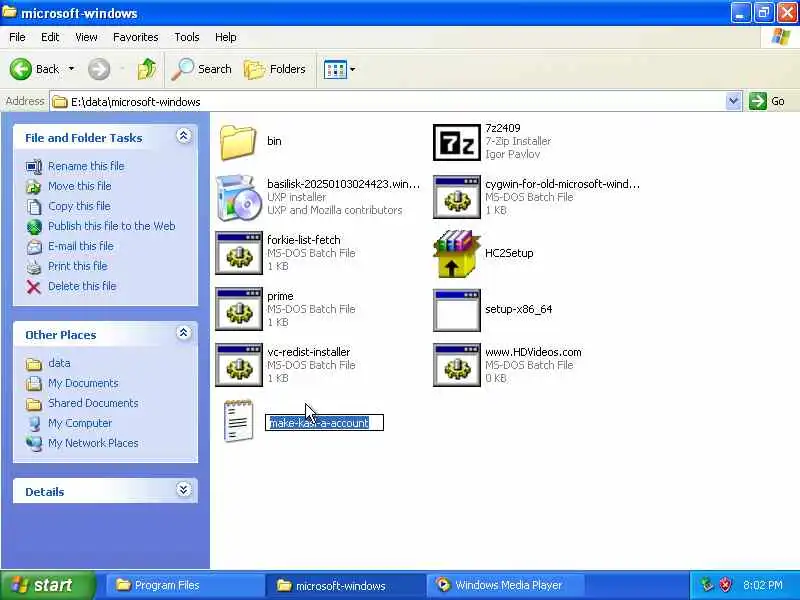The image size is (800, 600).
Task: Select the bin folder icon
Action: 238,142
